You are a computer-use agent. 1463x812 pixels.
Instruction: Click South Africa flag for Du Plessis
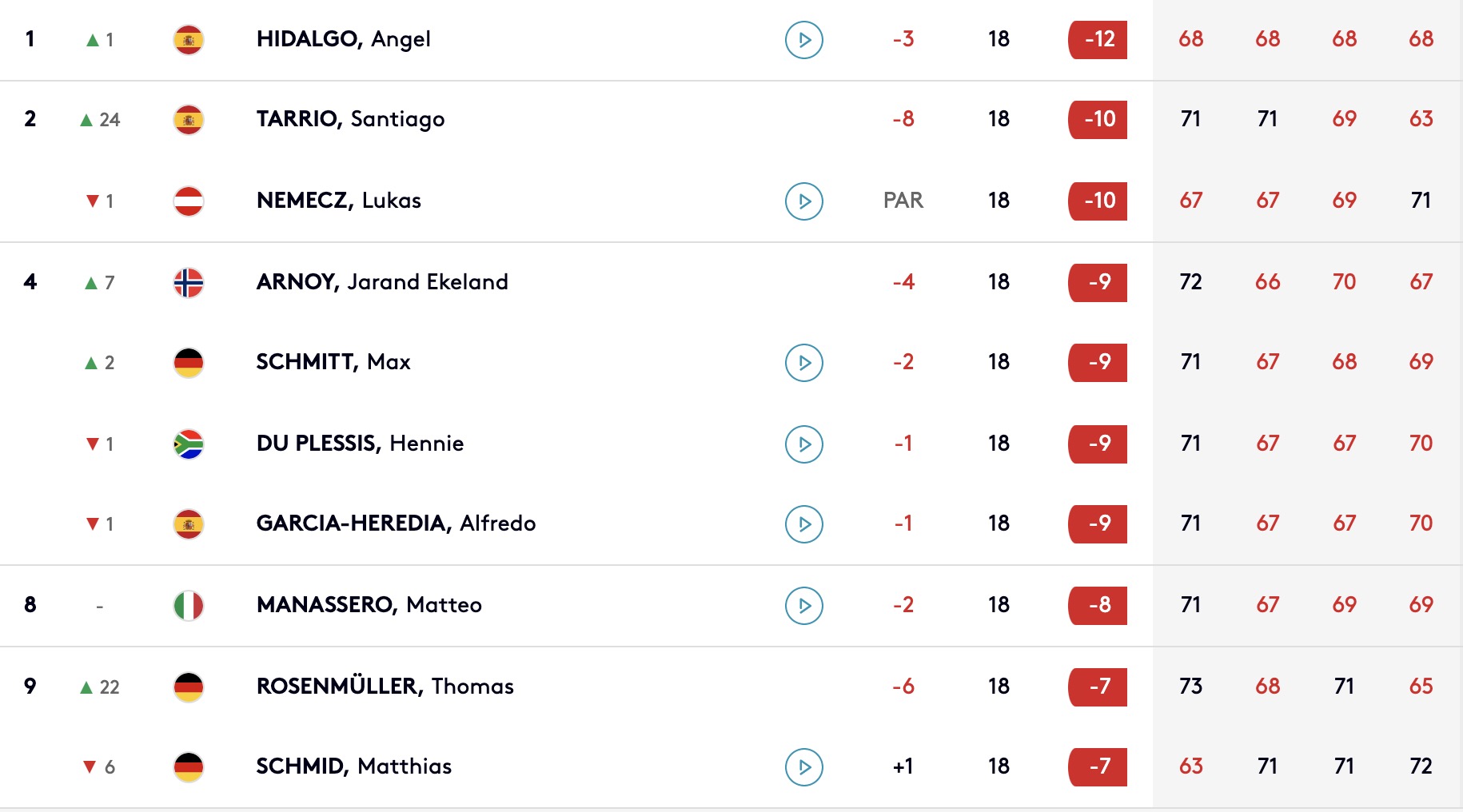pos(189,444)
